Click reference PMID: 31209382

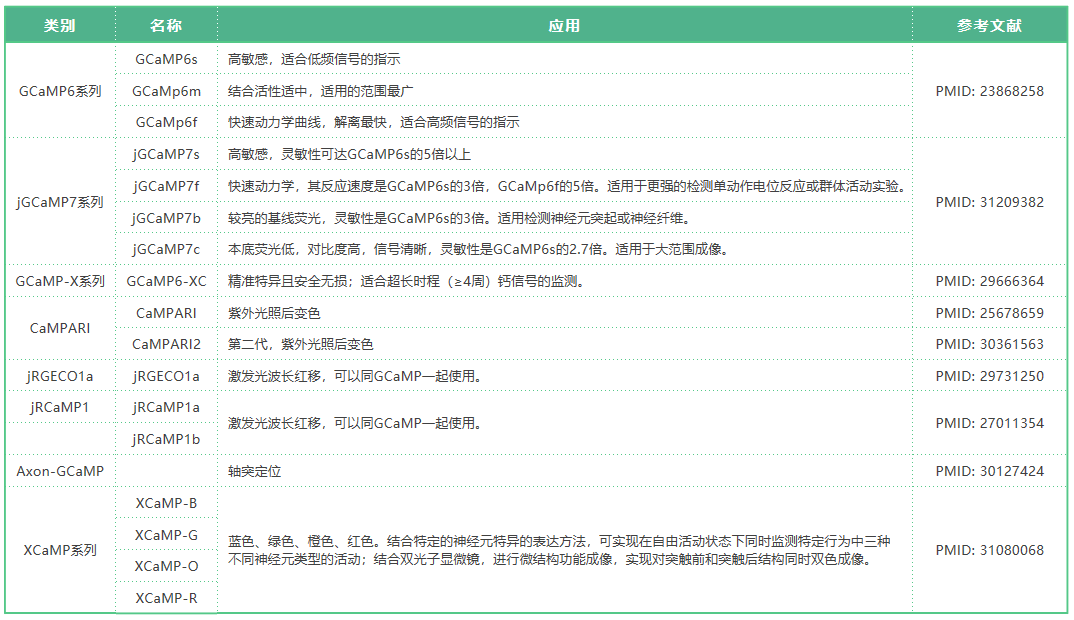pyautogui.click(x=990, y=202)
